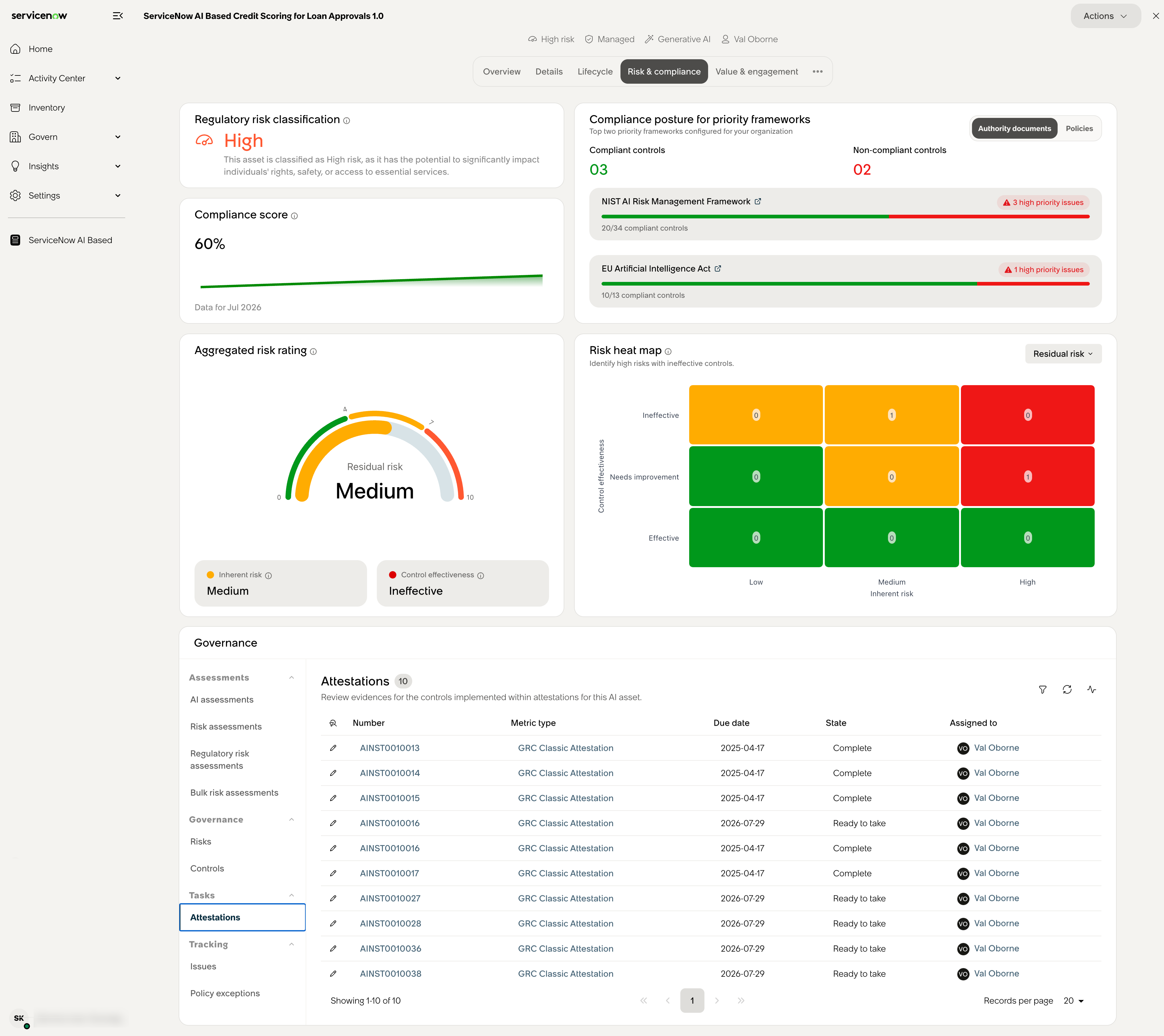Click the SK user avatar

point(19,1018)
